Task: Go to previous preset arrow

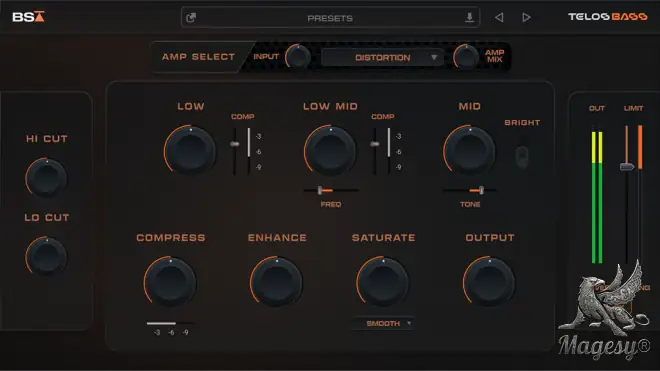Action: 499,18
